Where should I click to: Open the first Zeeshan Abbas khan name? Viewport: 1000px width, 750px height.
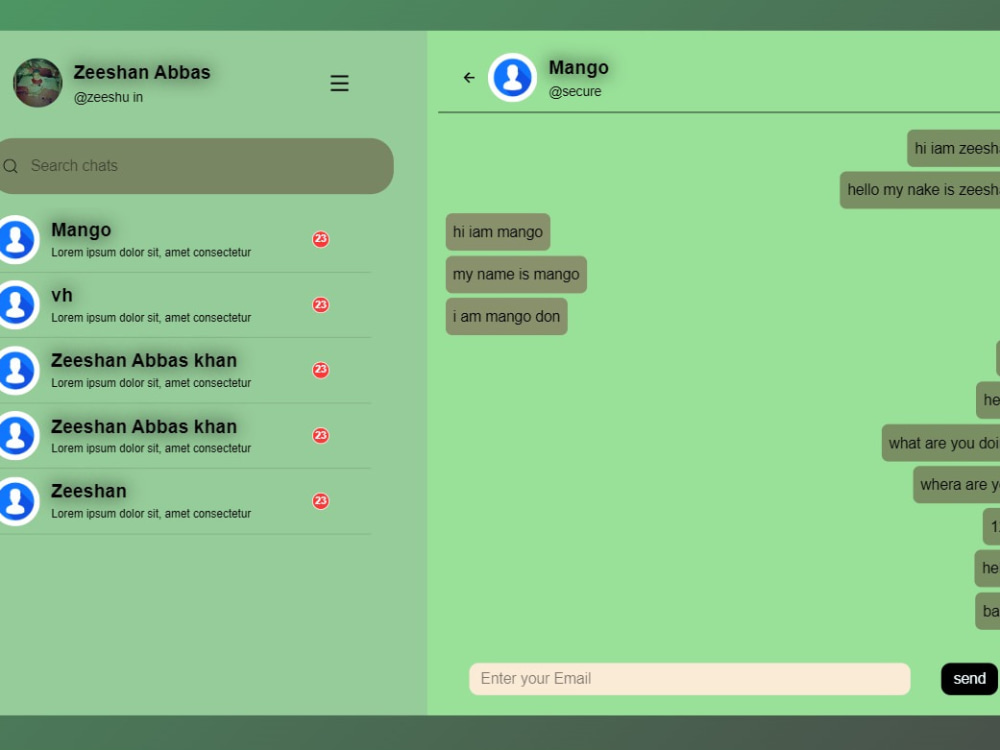point(144,360)
